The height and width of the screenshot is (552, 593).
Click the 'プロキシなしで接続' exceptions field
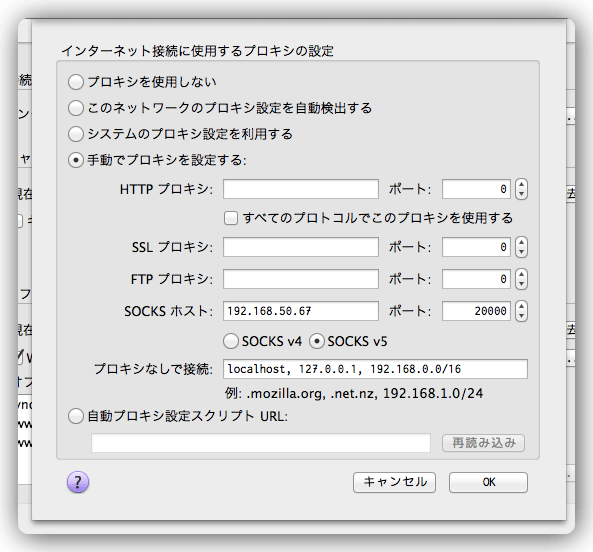pyautogui.click(x=375, y=369)
